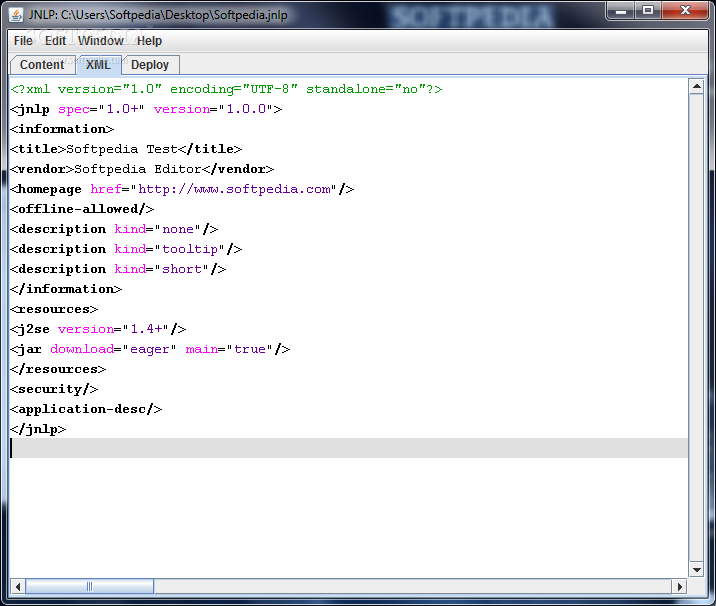Click the <offline-allowed/> line

pos(82,209)
